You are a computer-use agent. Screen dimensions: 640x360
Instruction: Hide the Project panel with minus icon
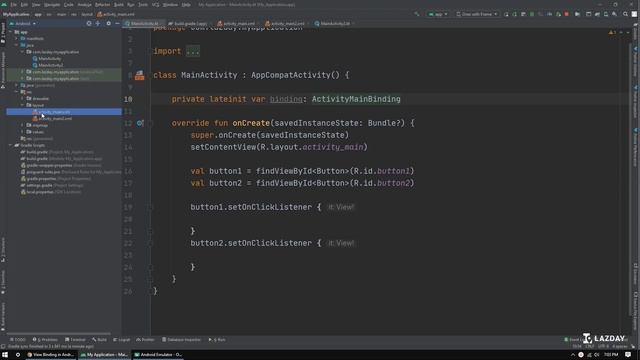pyautogui.click(x=117, y=24)
